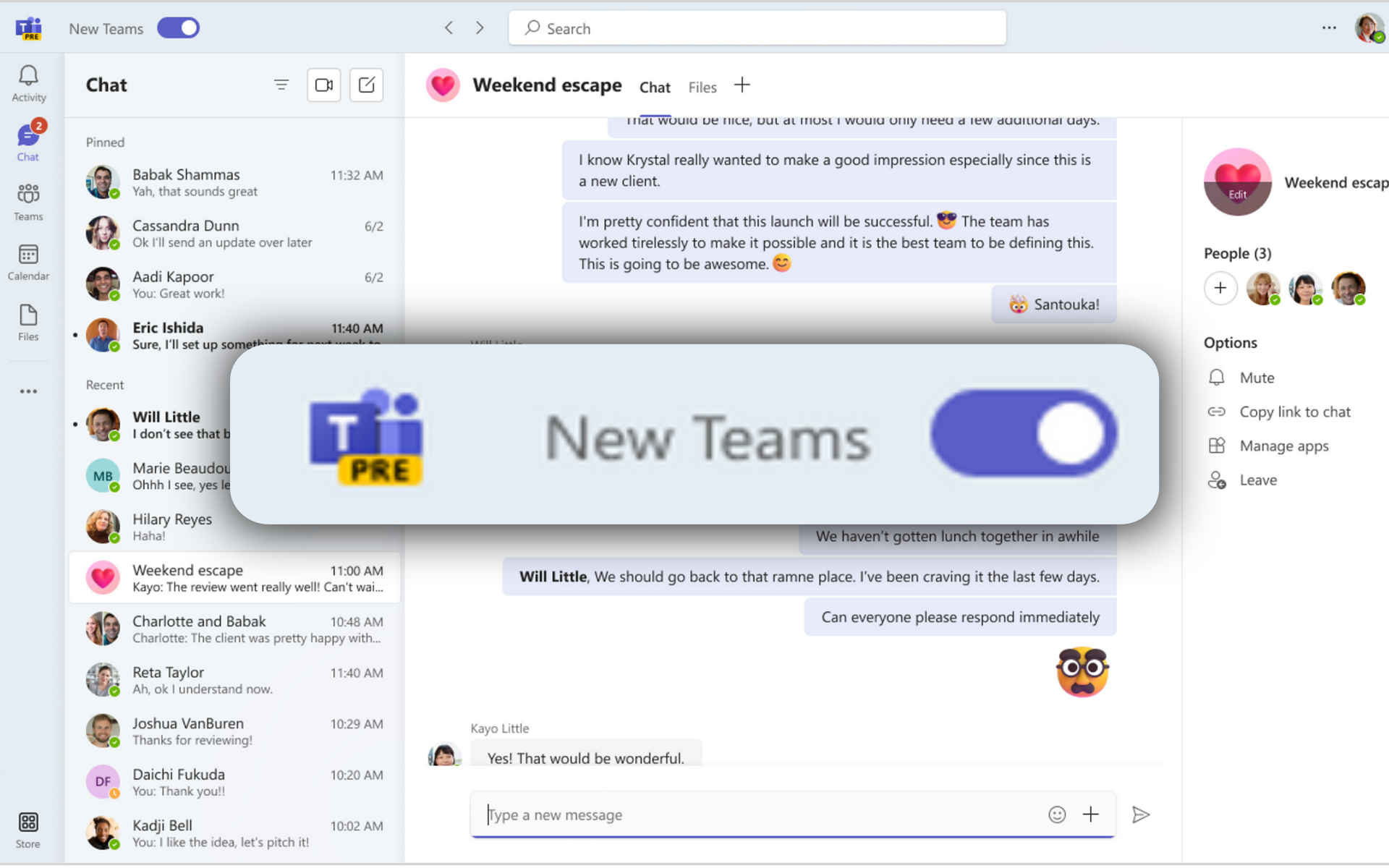Start a Meet now video call
The height and width of the screenshot is (868, 1389).
point(324,85)
